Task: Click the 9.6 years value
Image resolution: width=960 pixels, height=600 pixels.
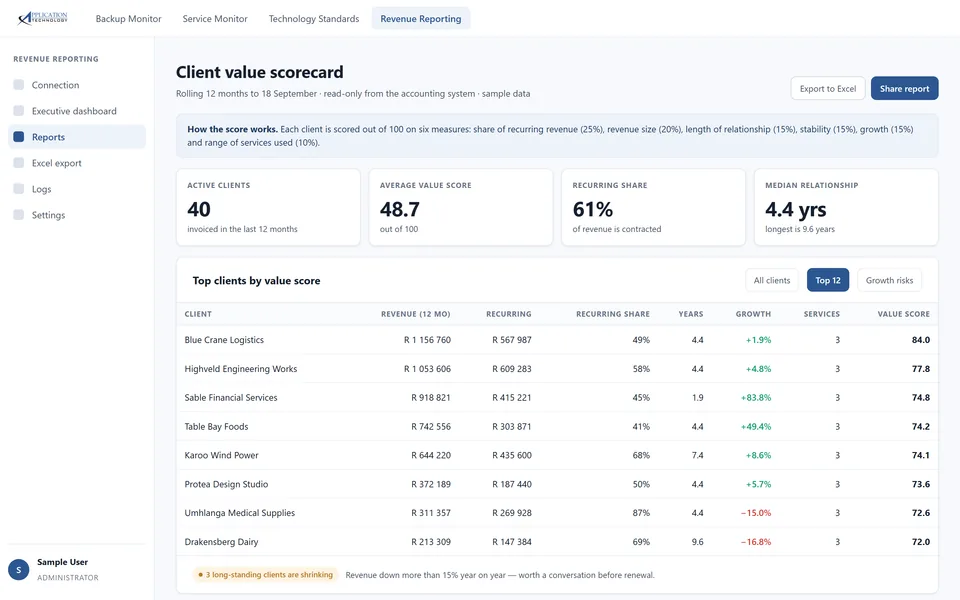Action: coord(697,541)
